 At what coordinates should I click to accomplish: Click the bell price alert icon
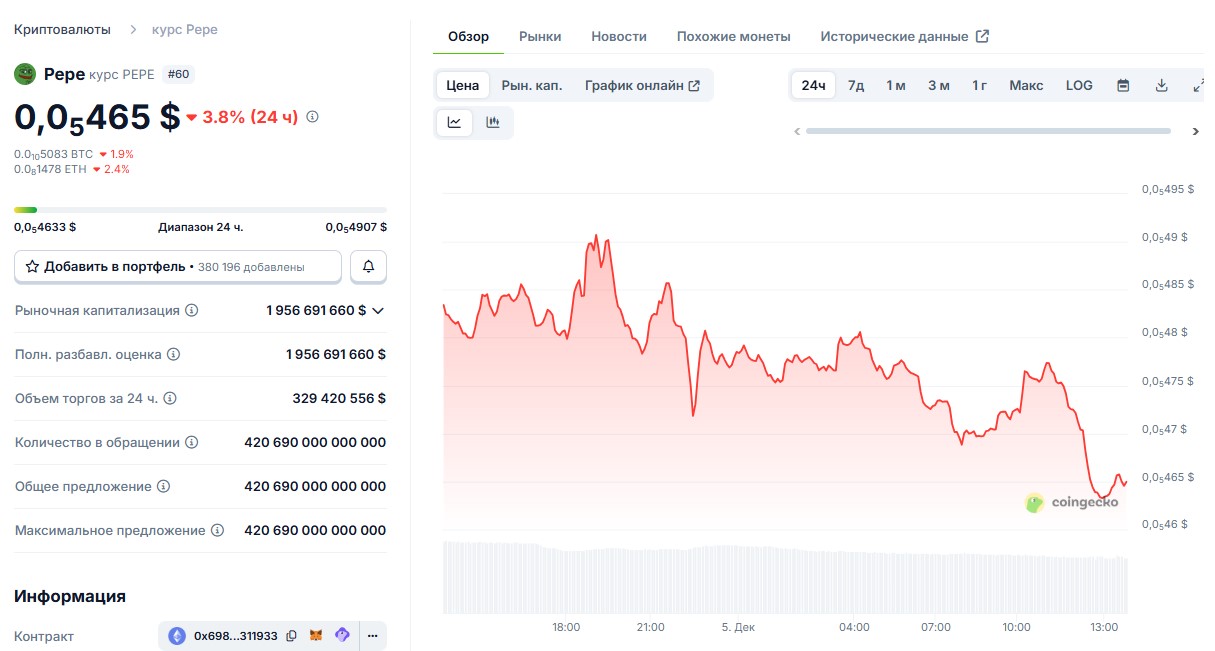coord(368,267)
